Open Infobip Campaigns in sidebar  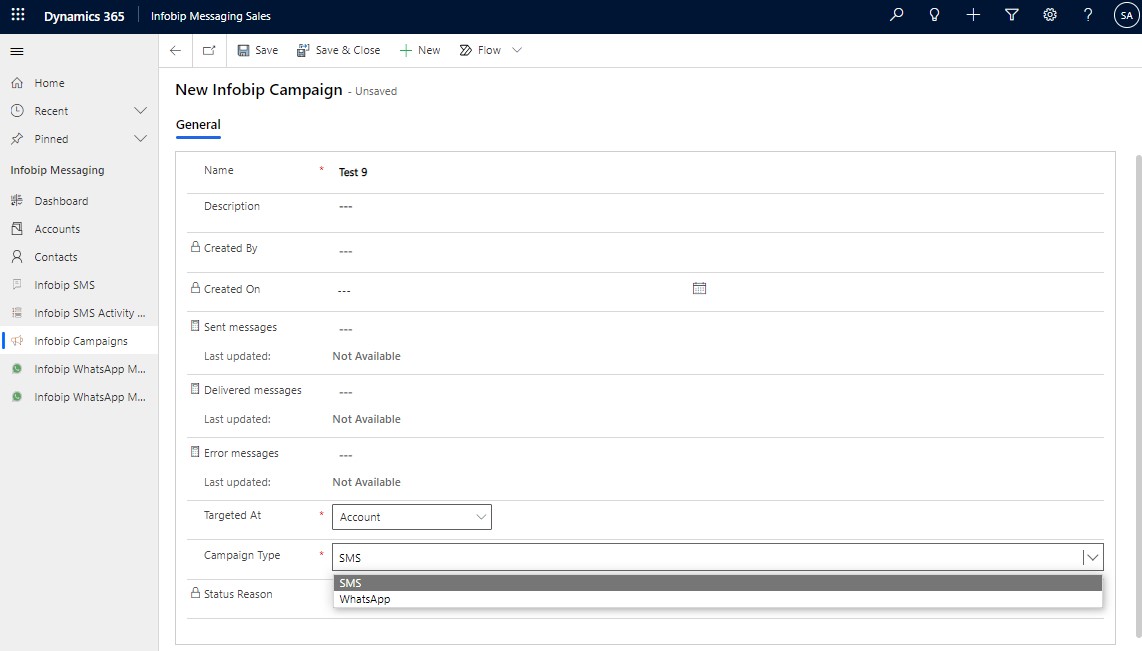pos(81,341)
